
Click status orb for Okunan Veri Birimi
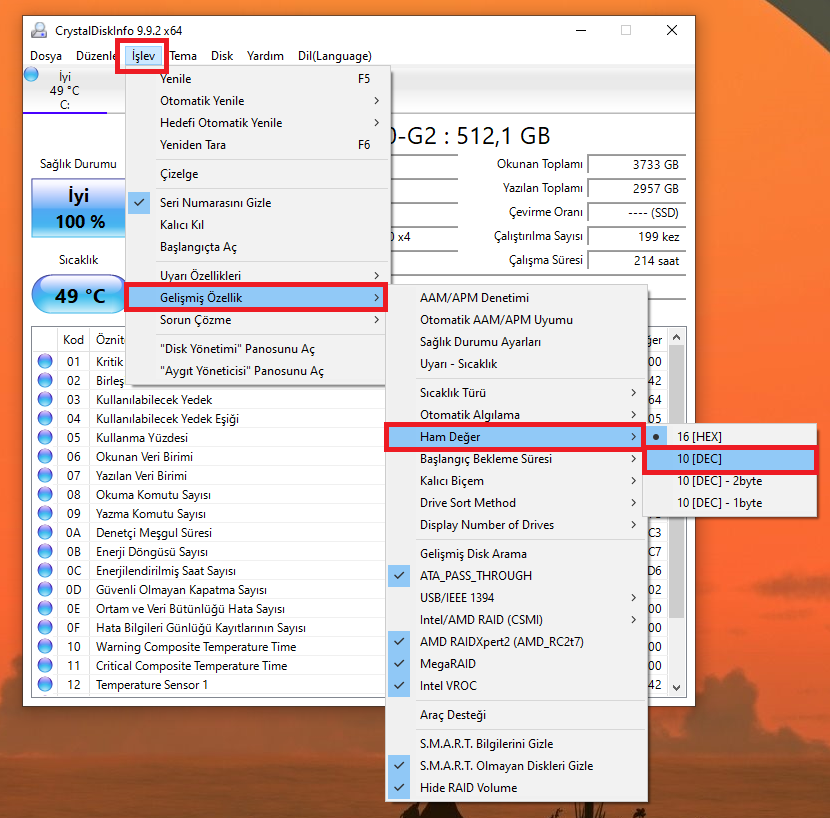(x=45, y=456)
